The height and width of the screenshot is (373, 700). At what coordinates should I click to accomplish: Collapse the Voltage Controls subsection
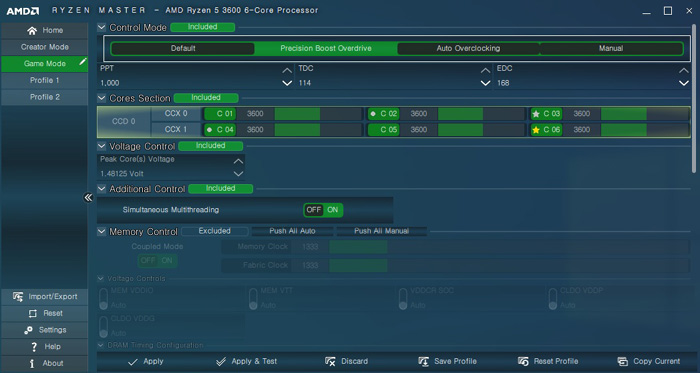click(101, 279)
